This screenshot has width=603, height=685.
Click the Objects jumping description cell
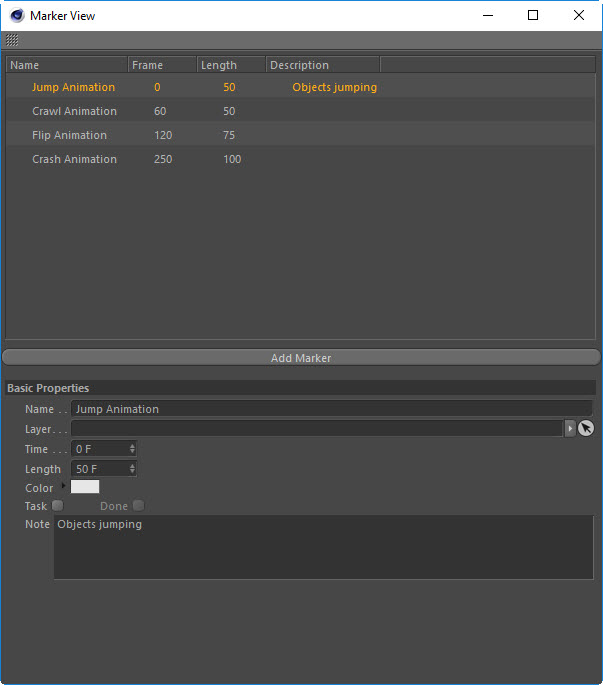point(334,87)
